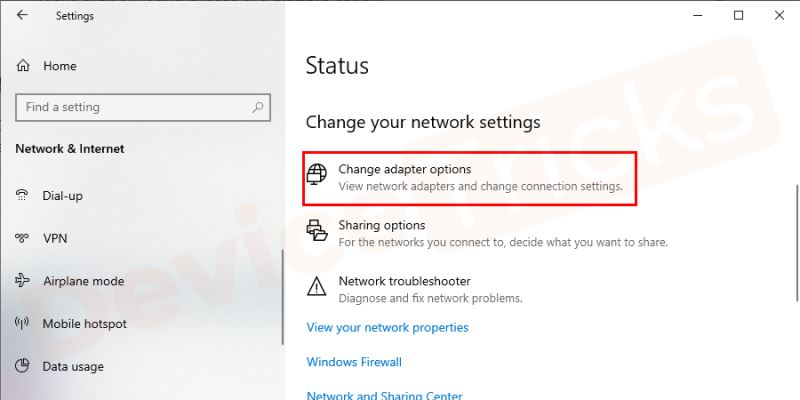
Task: Open View your network properties link
Action: (x=387, y=327)
